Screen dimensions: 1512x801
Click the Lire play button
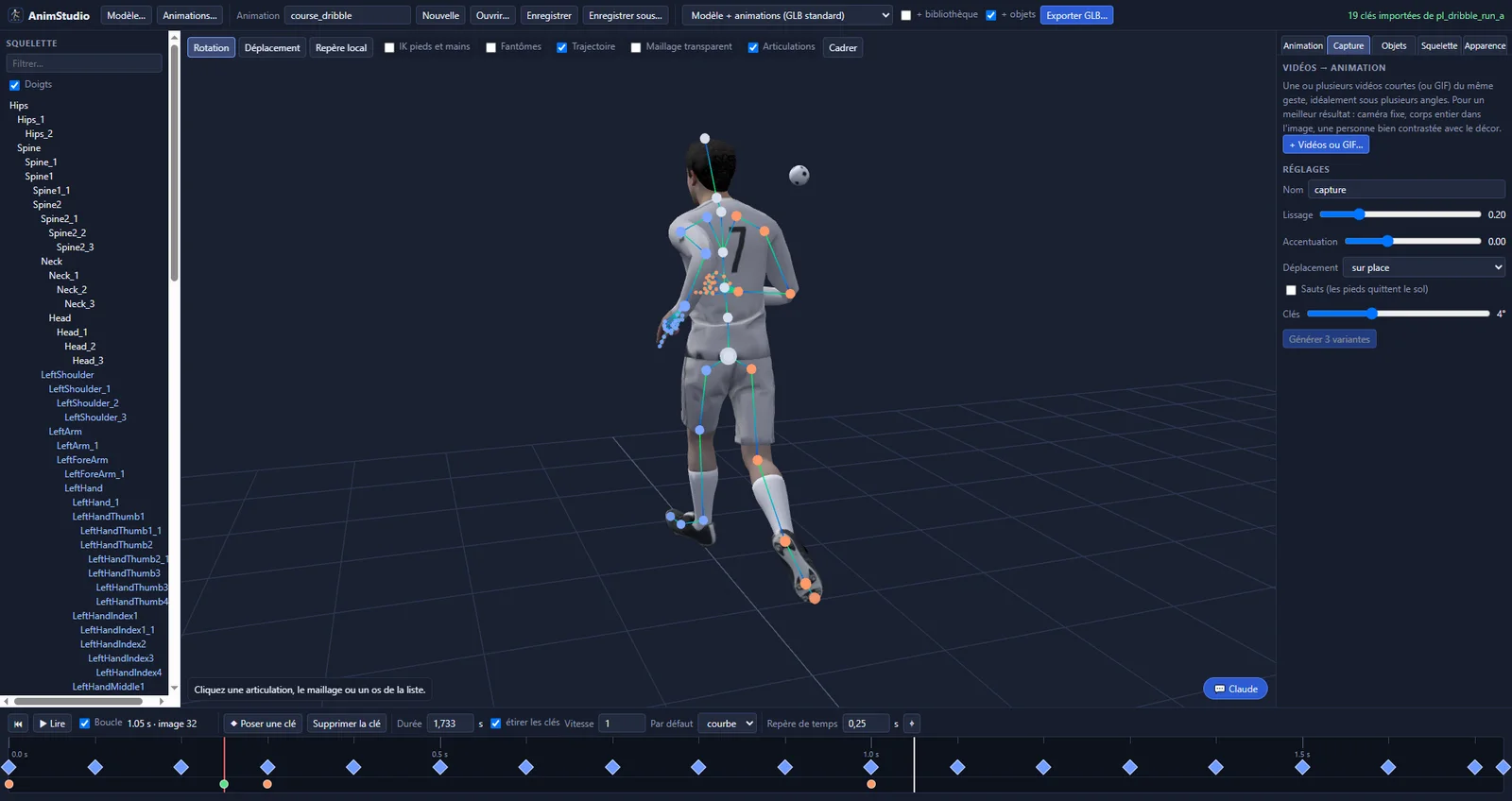tap(53, 724)
